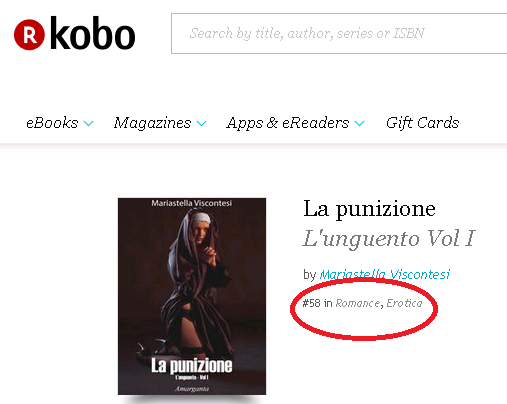Open the La punizione book cover image

[x=192, y=296]
